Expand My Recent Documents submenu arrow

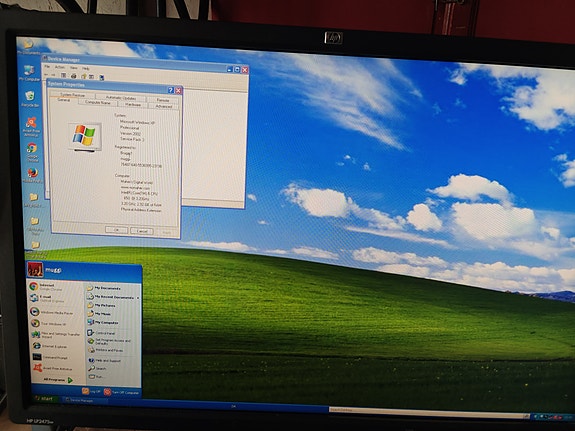(138, 297)
